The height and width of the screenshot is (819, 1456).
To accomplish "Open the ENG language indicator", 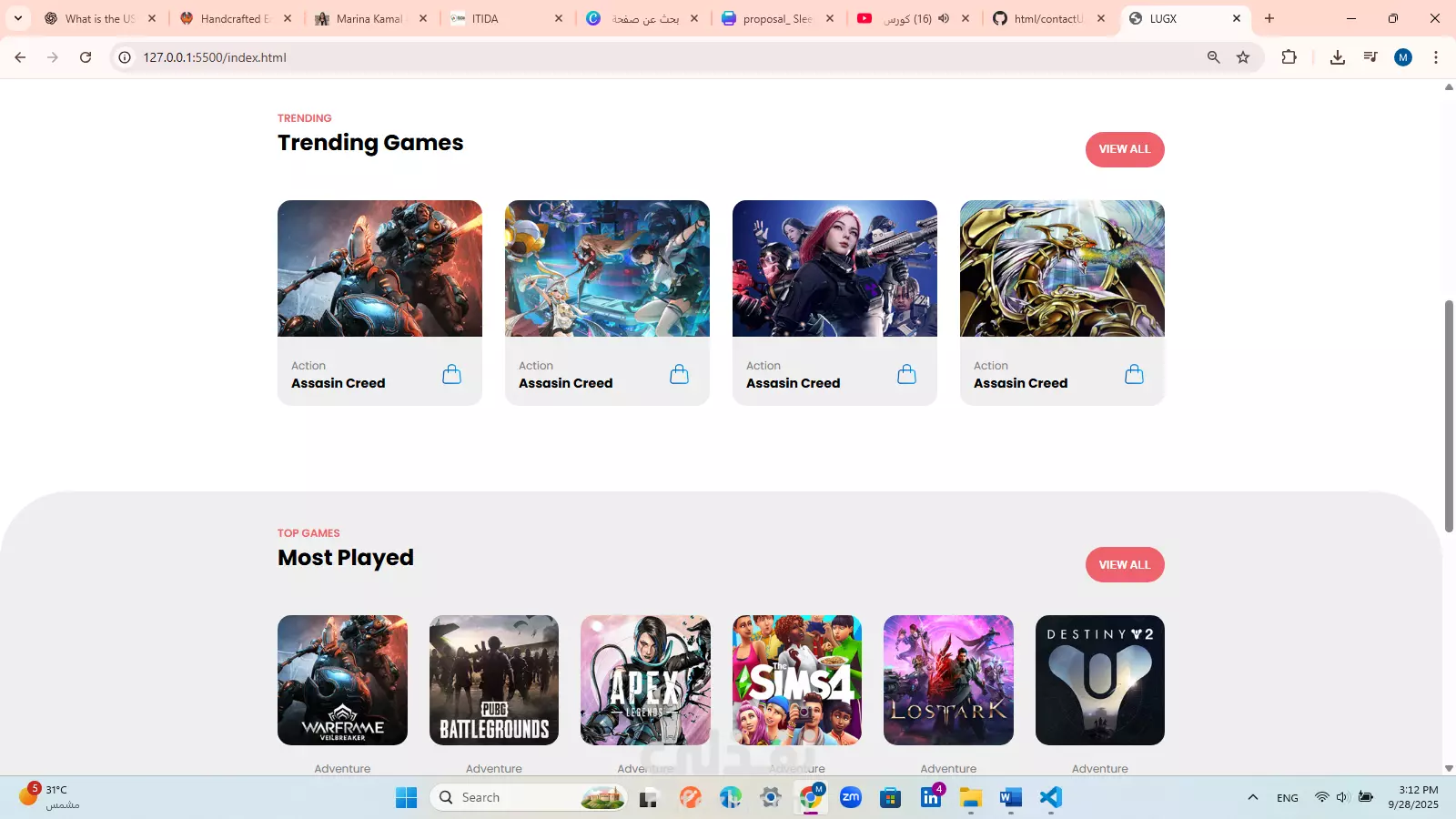I will click(1288, 798).
